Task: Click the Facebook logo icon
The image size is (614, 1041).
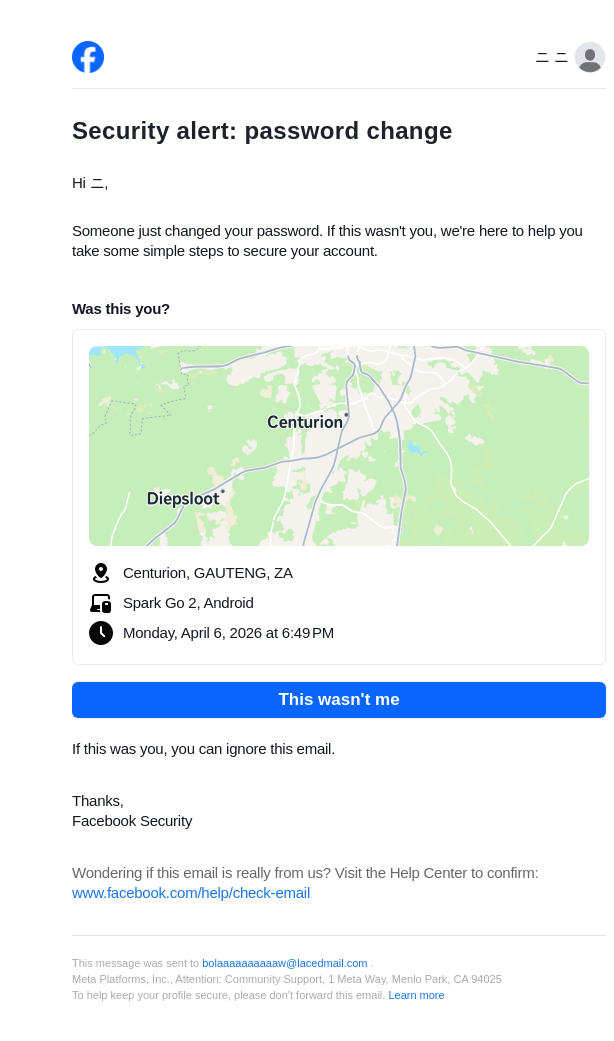Action: 88,57
